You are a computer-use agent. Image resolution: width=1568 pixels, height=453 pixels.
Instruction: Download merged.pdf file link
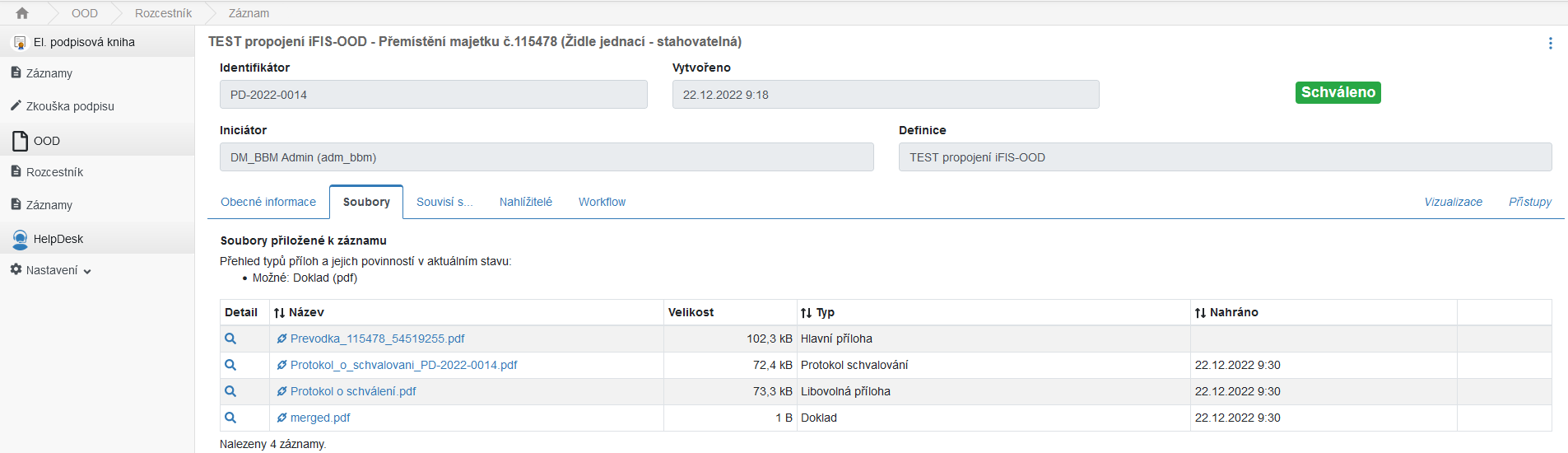click(320, 418)
